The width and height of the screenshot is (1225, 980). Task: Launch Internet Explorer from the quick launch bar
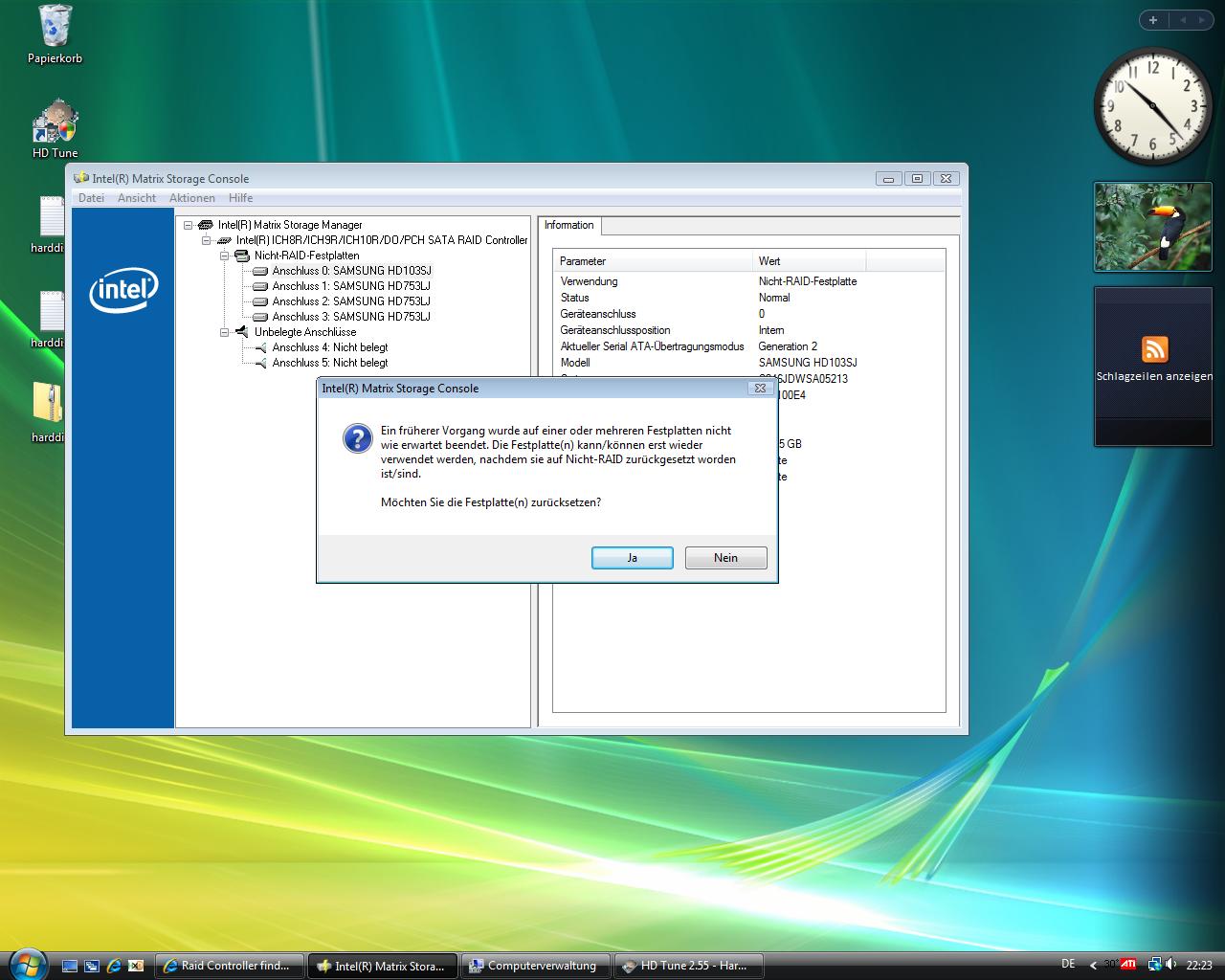point(114,966)
